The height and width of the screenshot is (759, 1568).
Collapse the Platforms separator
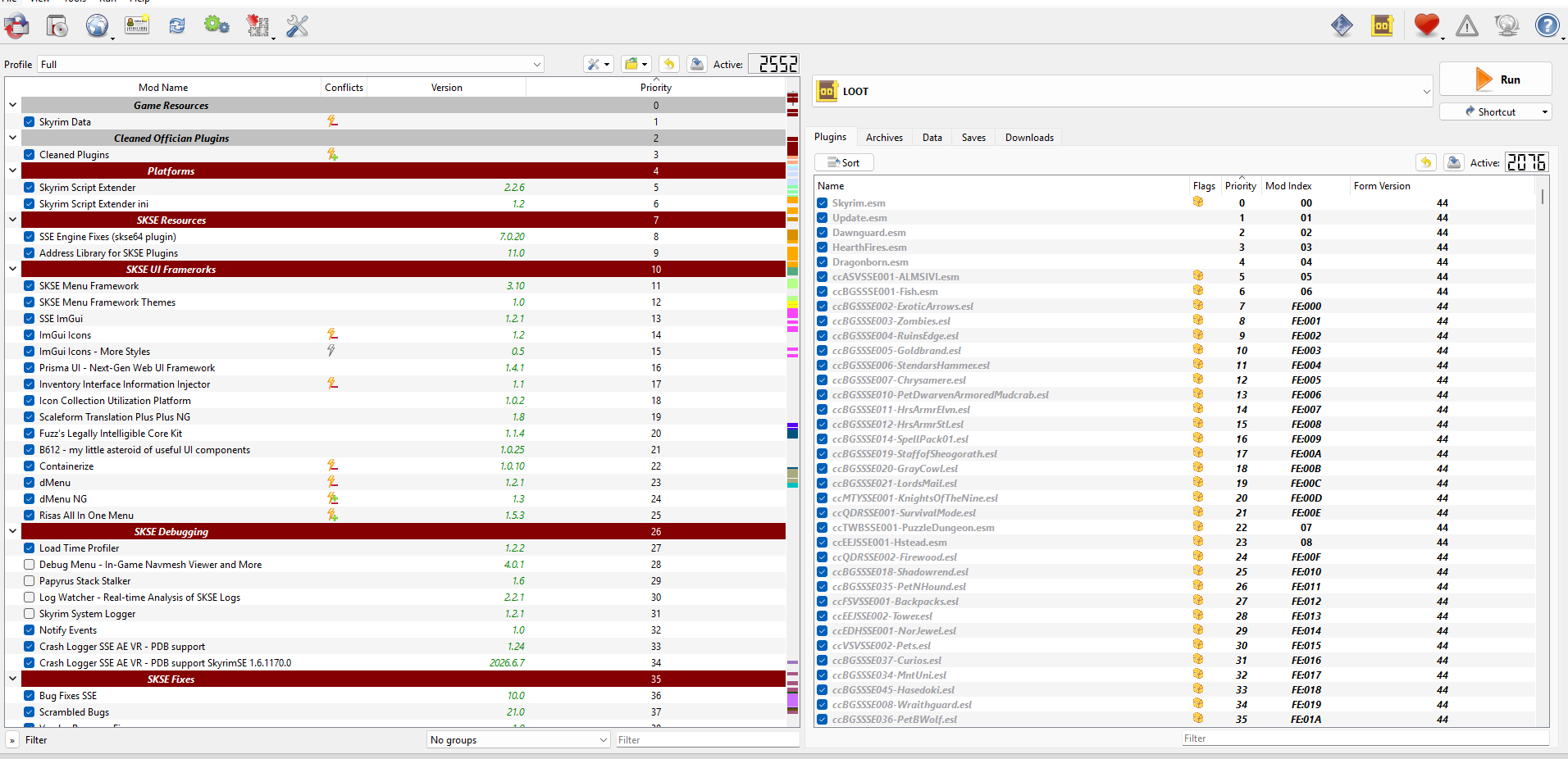pyautogui.click(x=12, y=170)
